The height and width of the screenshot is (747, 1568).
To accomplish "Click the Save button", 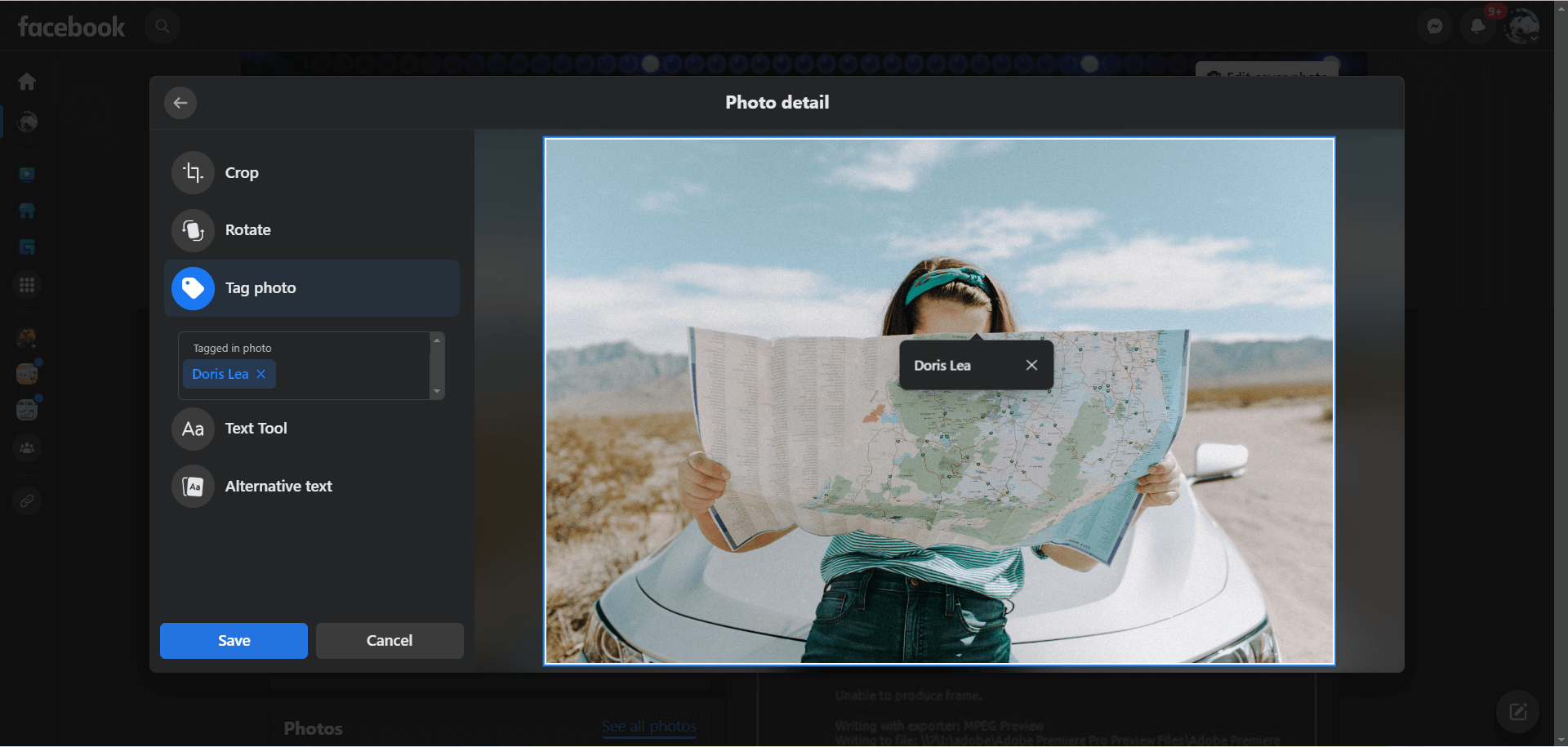I will click(x=234, y=641).
